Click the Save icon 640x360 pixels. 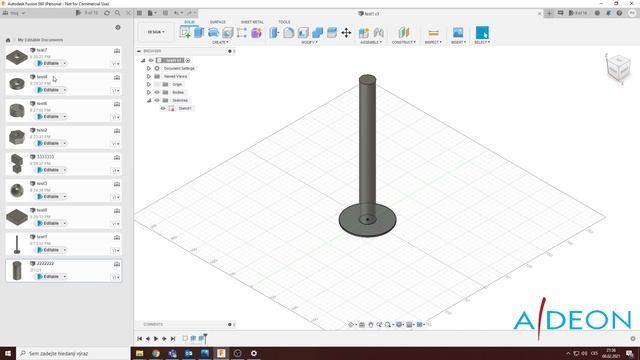(165, 13)
